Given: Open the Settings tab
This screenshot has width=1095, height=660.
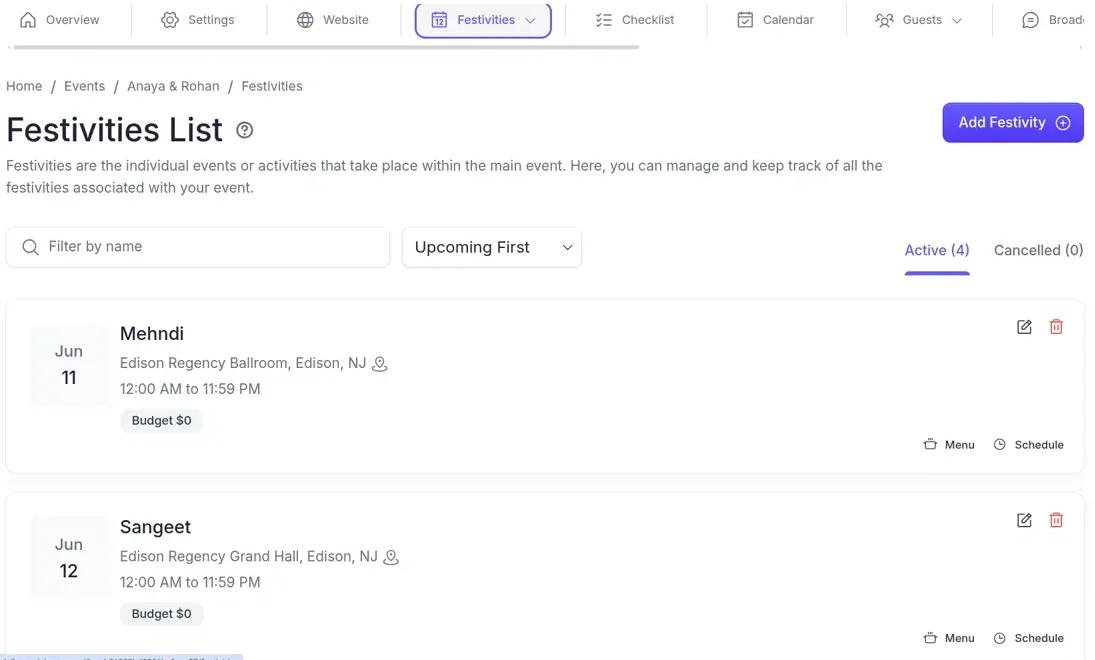Looking at the screenshot, I should pyautogui.click(x=198, y=20).
